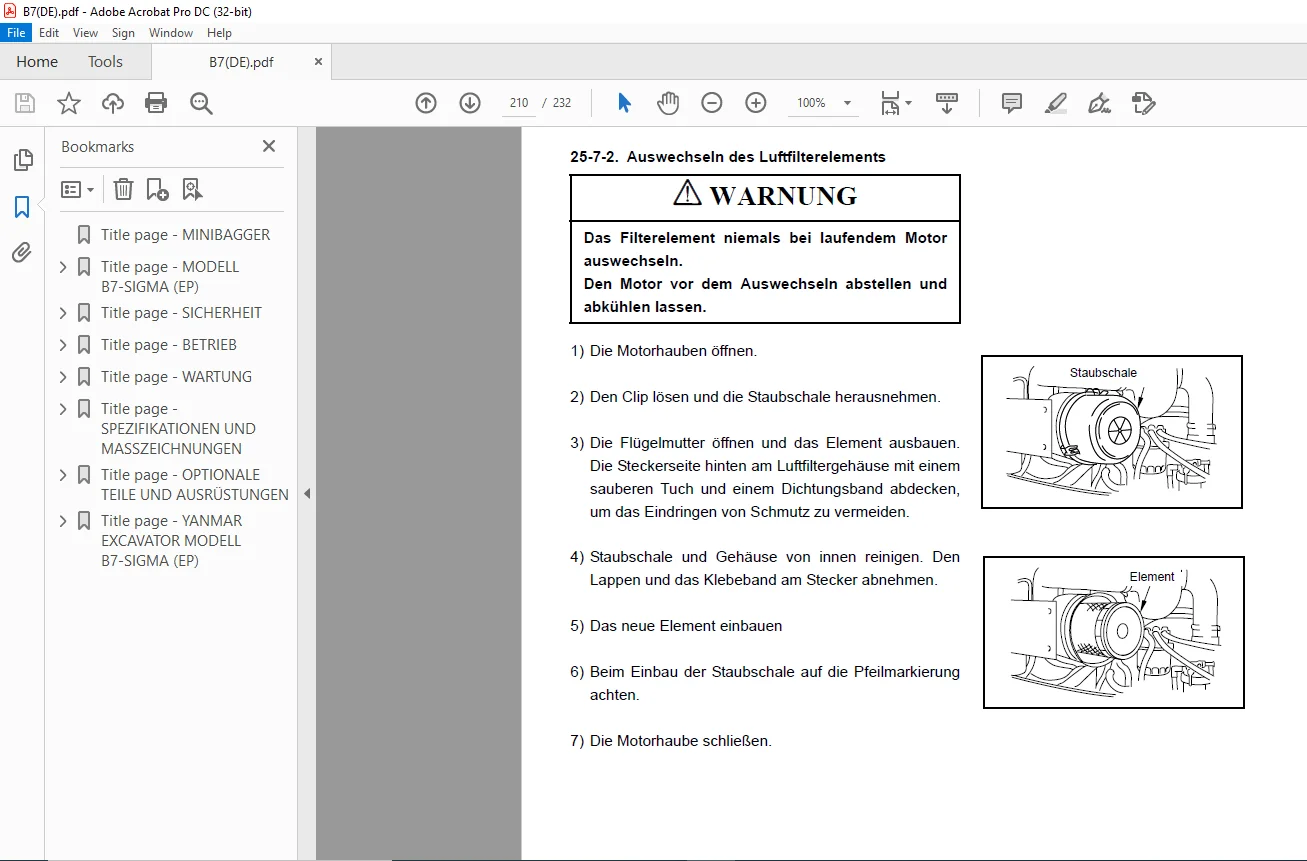Screen dimensions: 1307x861
Task: Add a comment with the sticky note icon
Action: [1012, 103]
